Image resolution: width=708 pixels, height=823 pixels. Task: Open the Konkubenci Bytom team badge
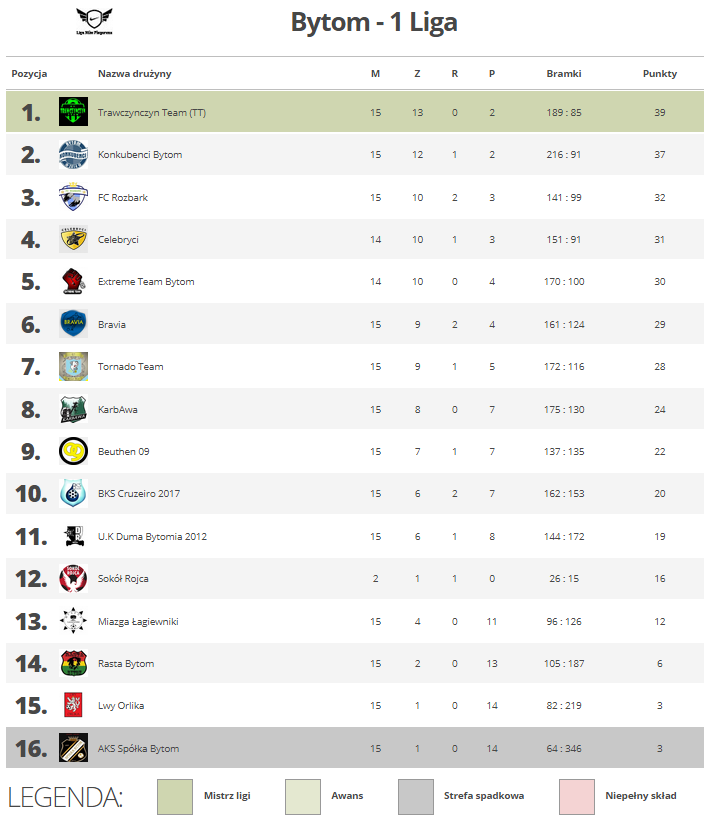[x=73, y=154]
